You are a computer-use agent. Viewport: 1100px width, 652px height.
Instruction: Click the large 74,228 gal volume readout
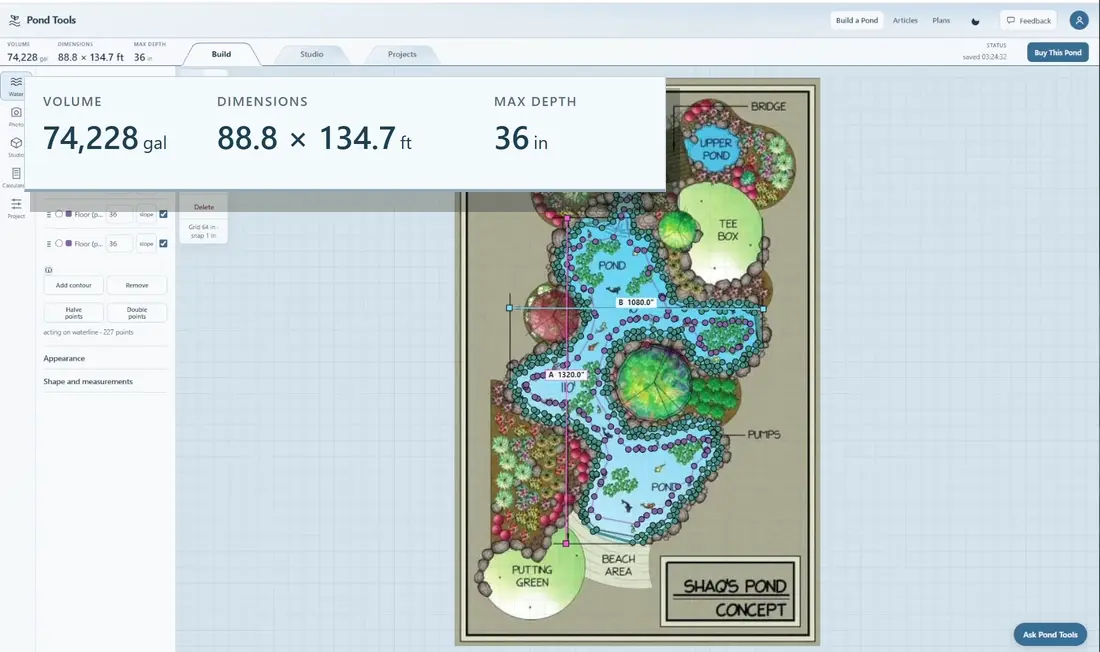coord(105,138)
